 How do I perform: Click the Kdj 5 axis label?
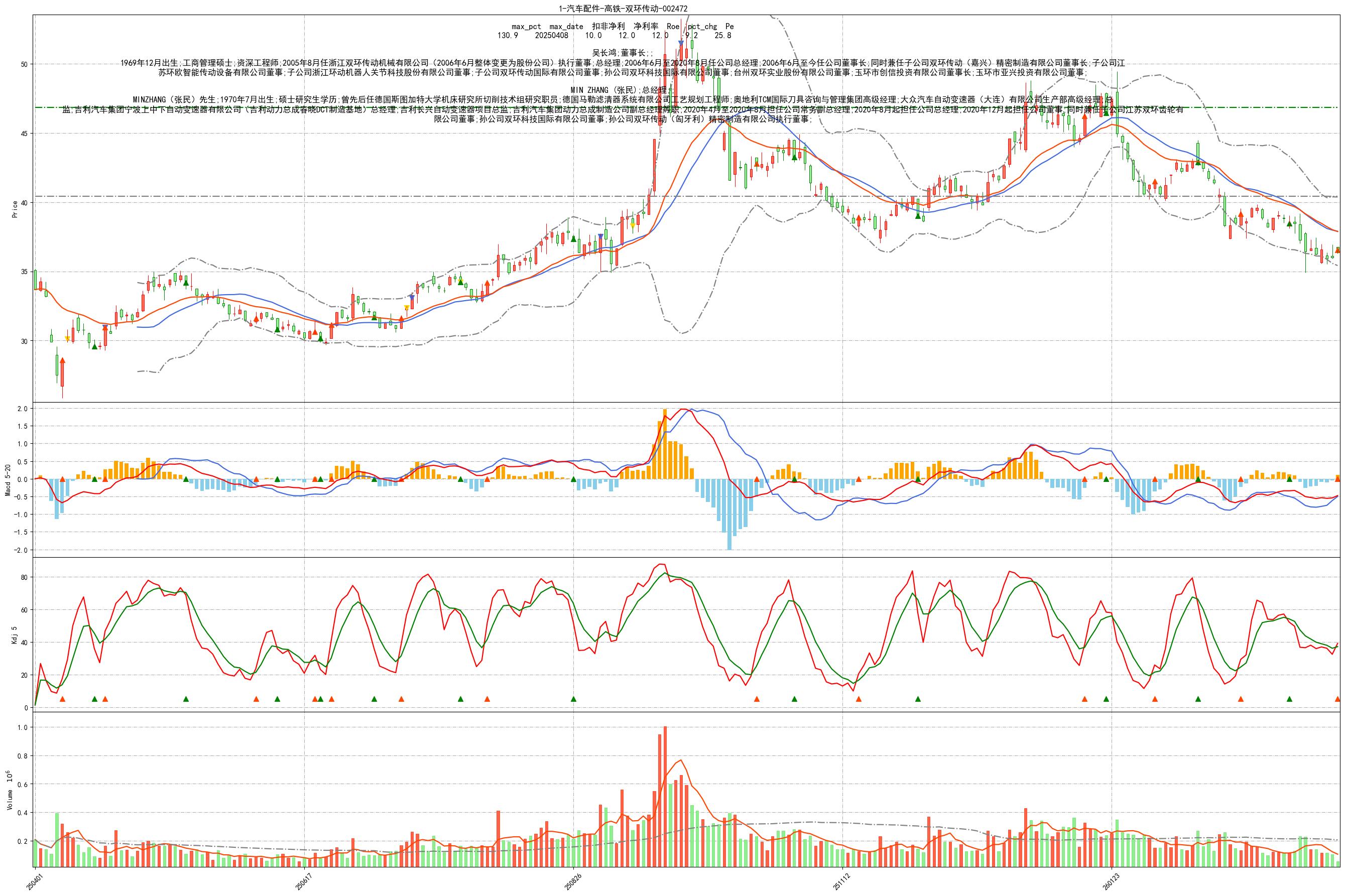[15, 634]
